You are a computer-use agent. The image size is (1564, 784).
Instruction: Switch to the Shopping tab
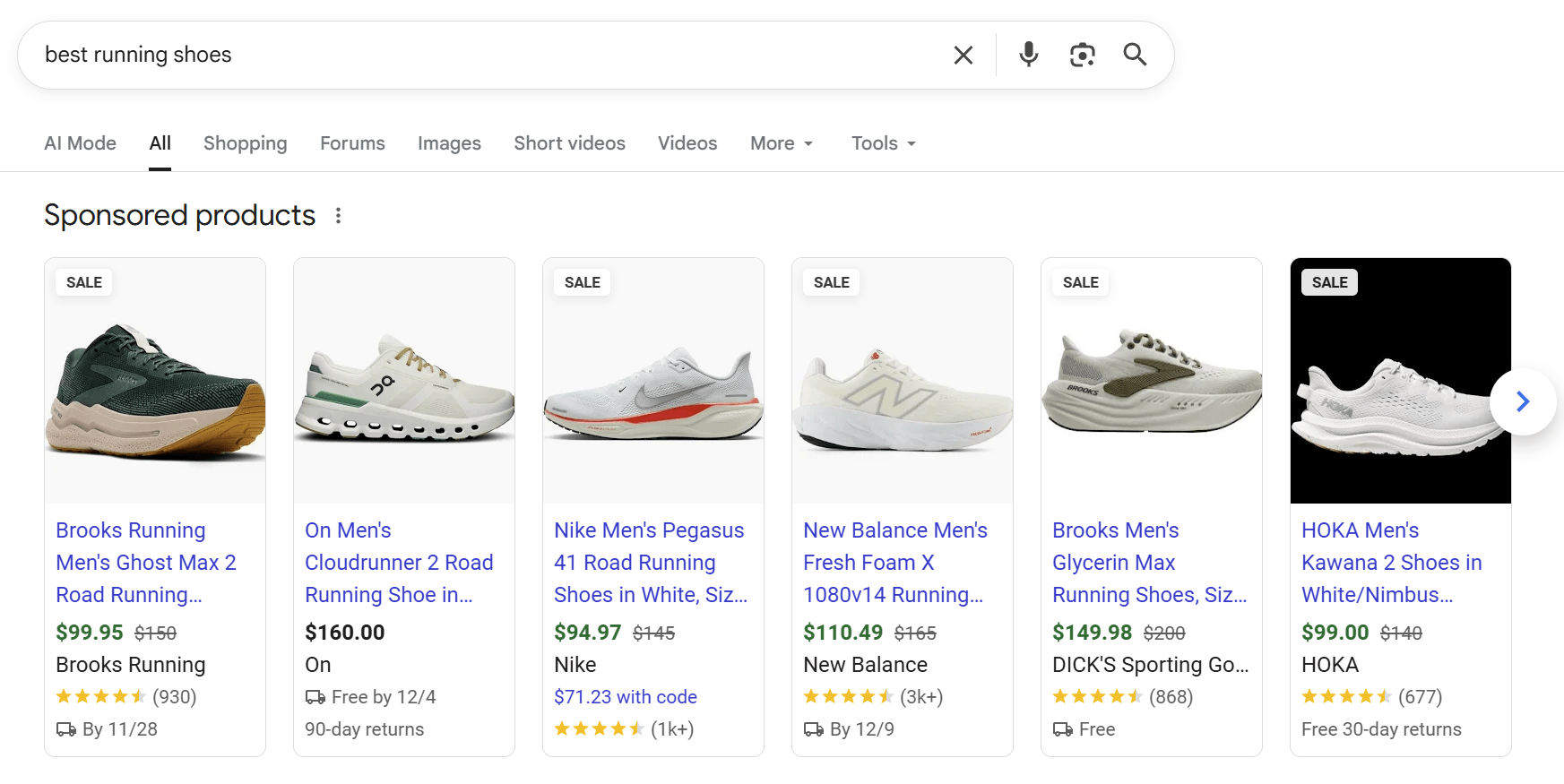coord(245,143)
